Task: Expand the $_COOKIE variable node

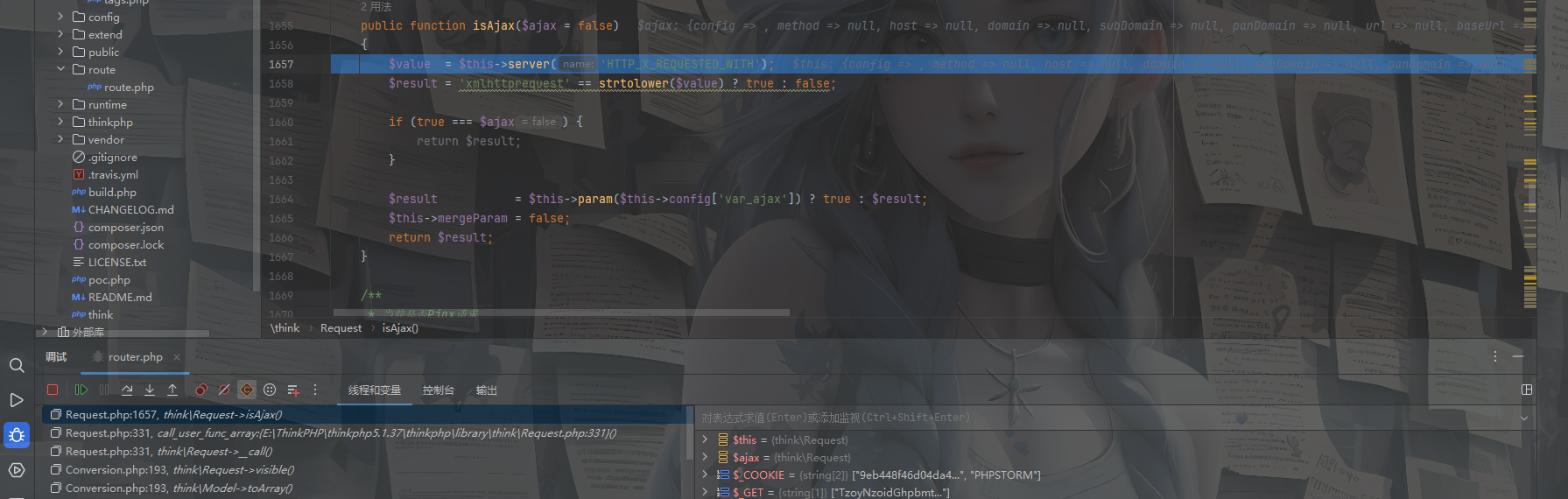Action: coord(706,474)
